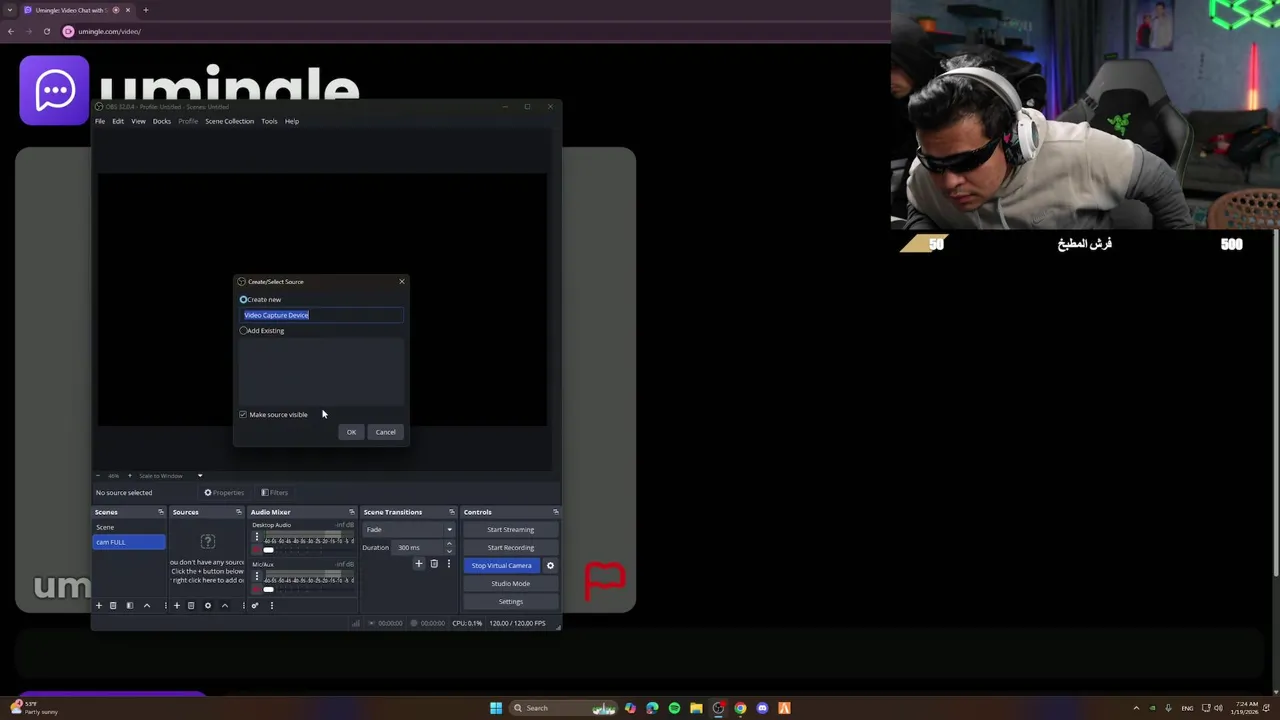1280x720 pixels.
Task: Delete source using Sources trash icon
Action: [191, 605]
